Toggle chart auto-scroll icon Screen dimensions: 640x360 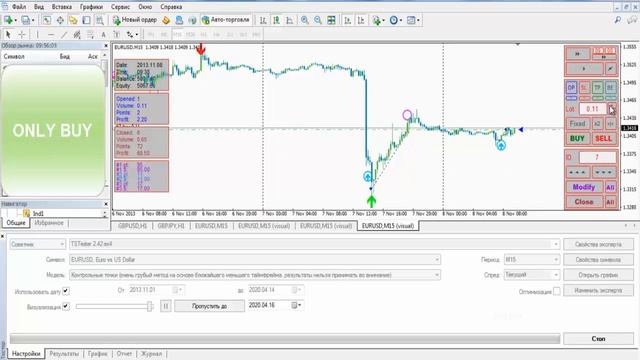coord(347,20)
